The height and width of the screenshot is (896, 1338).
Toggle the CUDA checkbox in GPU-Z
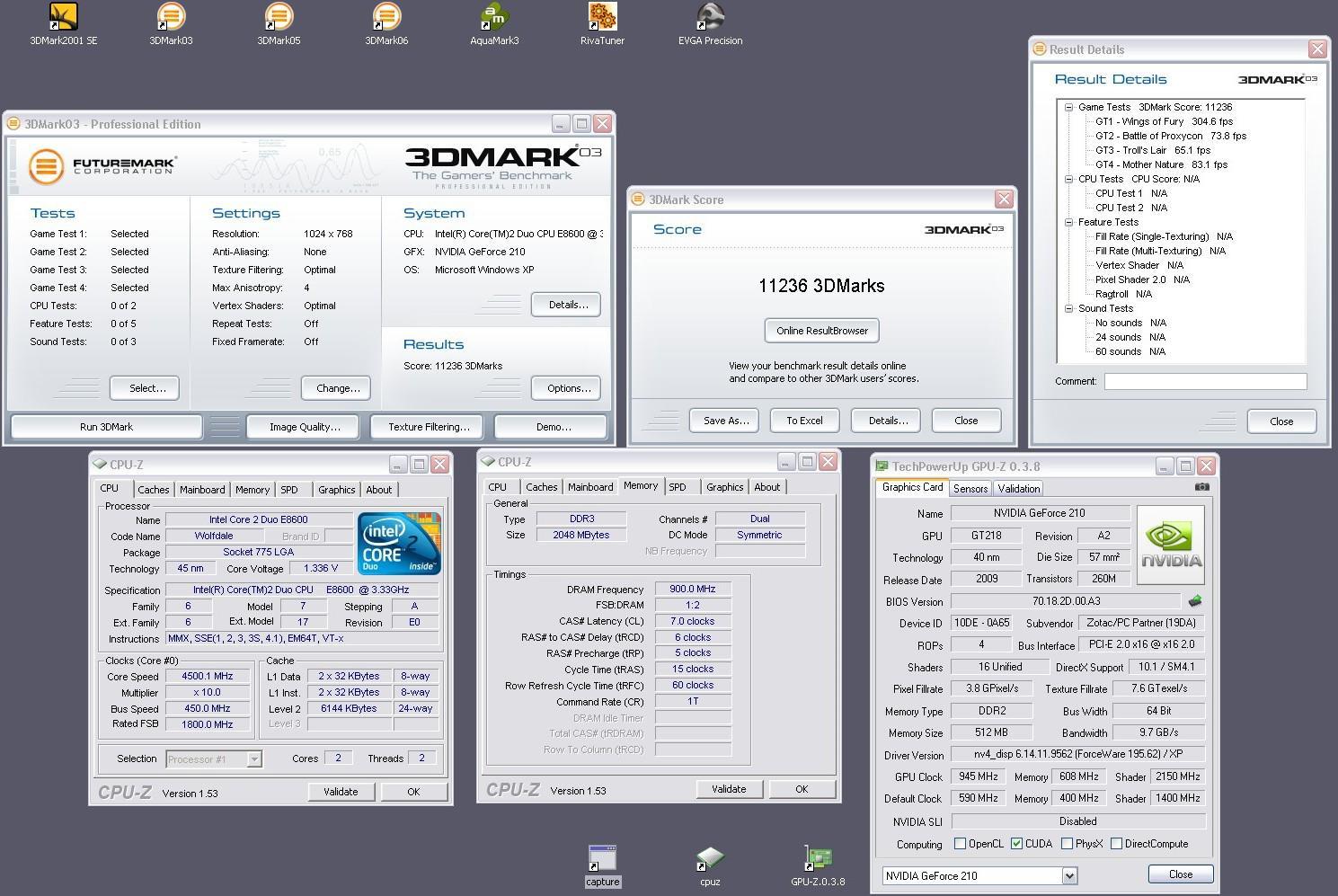click(x=1016, y=844)
